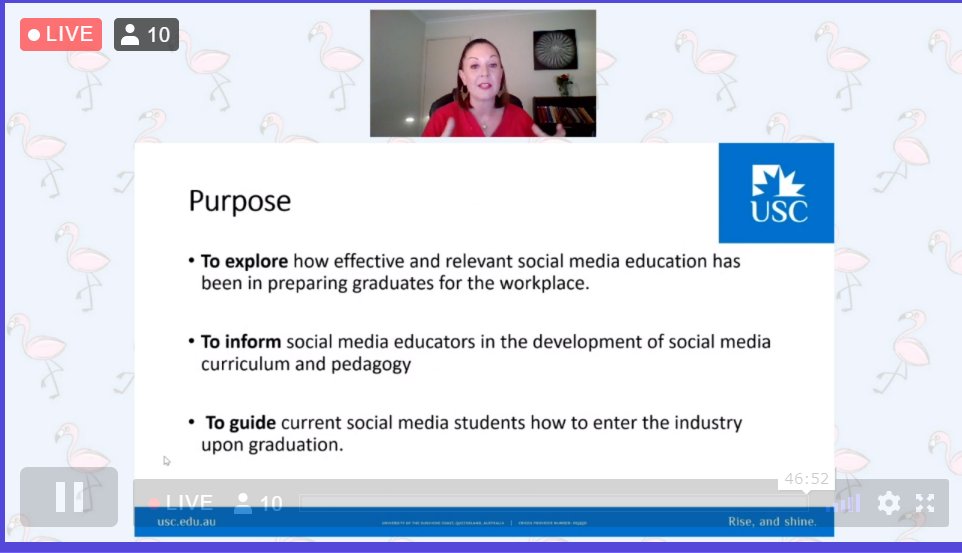Seek on the stream progress bar
This screenshot has height=553, width=962.
553,503
